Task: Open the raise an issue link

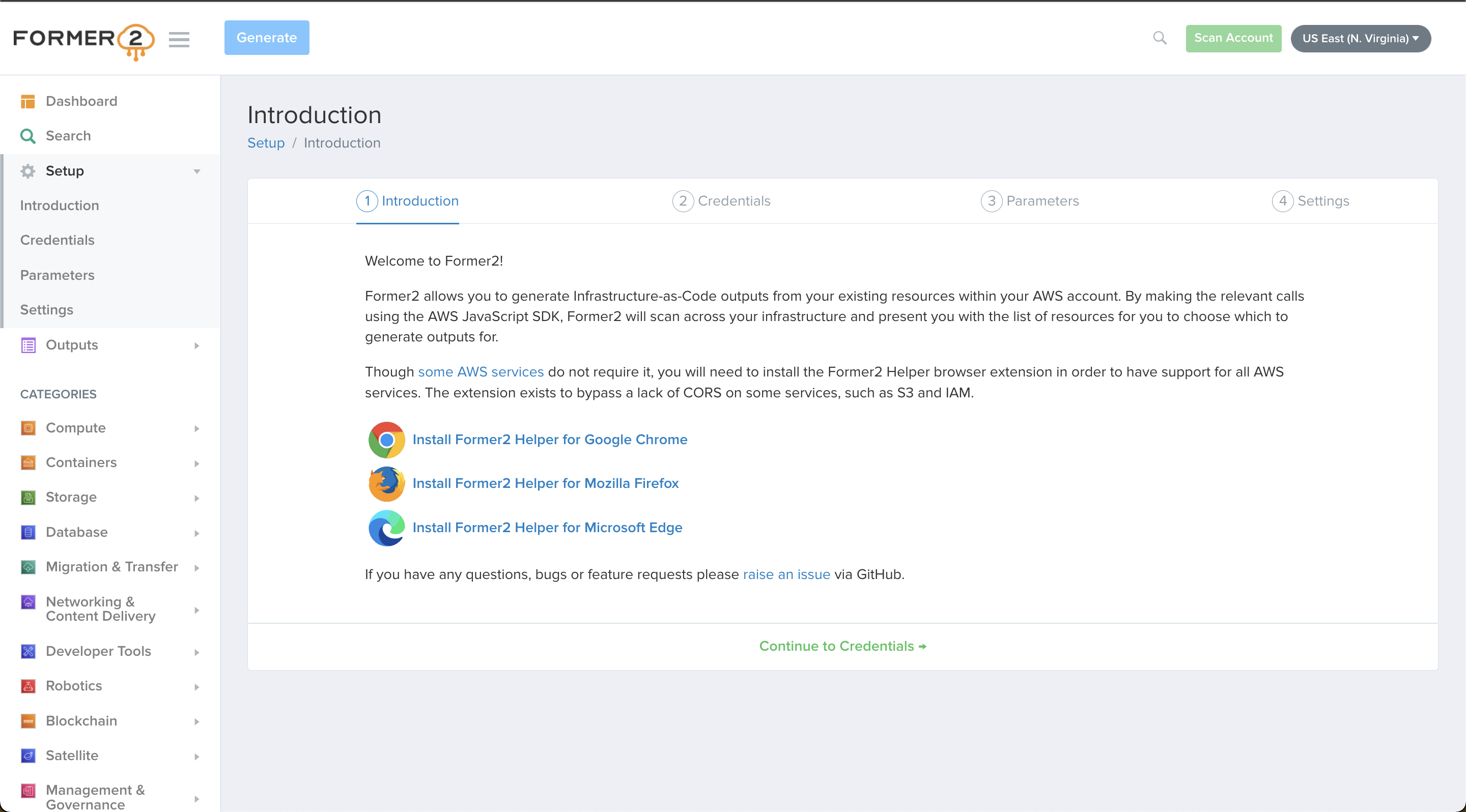Action: click(786, 575)
